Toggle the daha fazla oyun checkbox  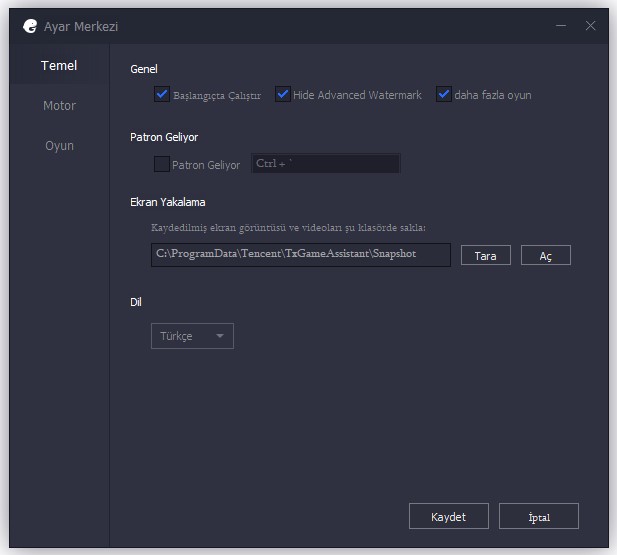click(x=444, y=95)
